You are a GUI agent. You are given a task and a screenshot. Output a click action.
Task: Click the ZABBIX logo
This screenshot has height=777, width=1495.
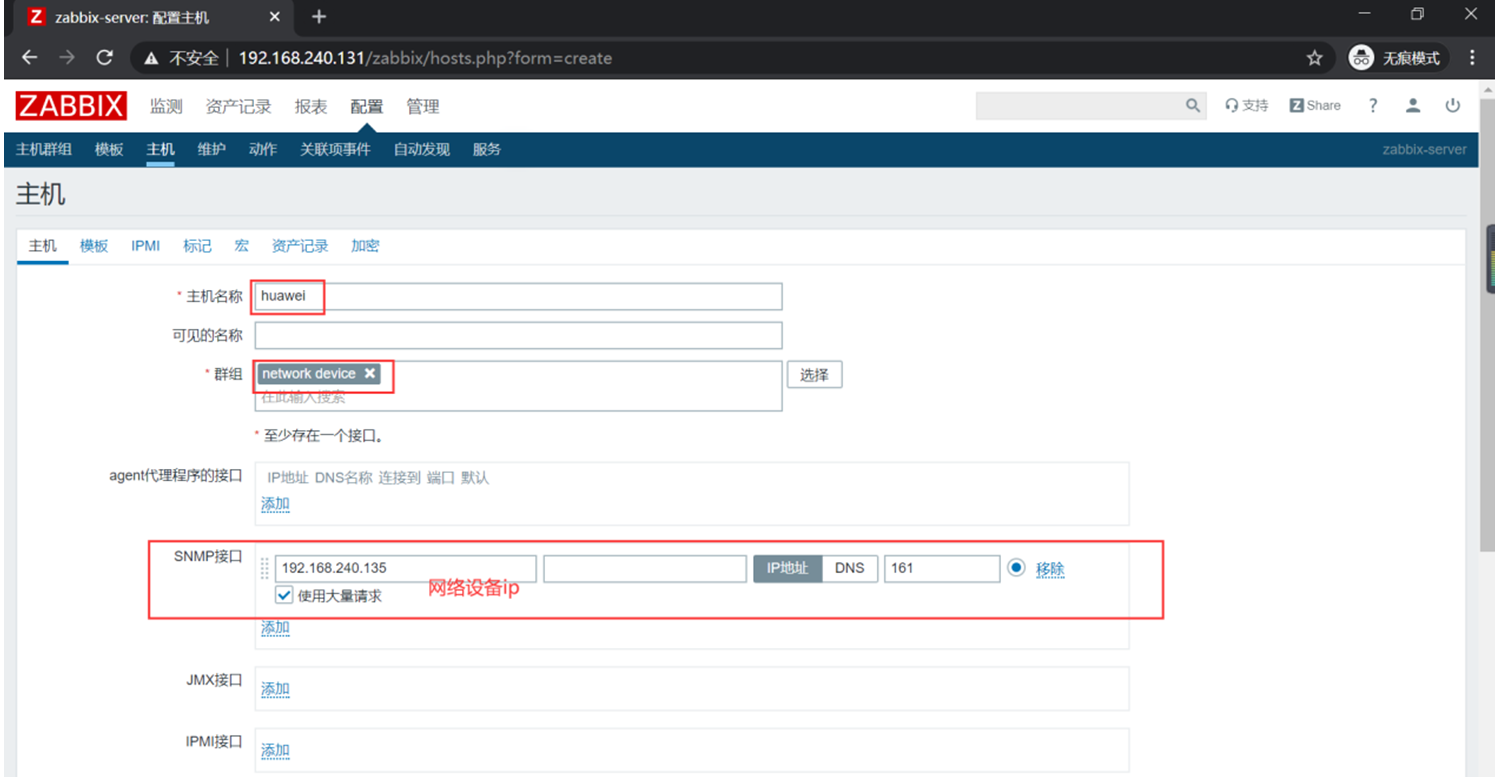pos(71,106)
